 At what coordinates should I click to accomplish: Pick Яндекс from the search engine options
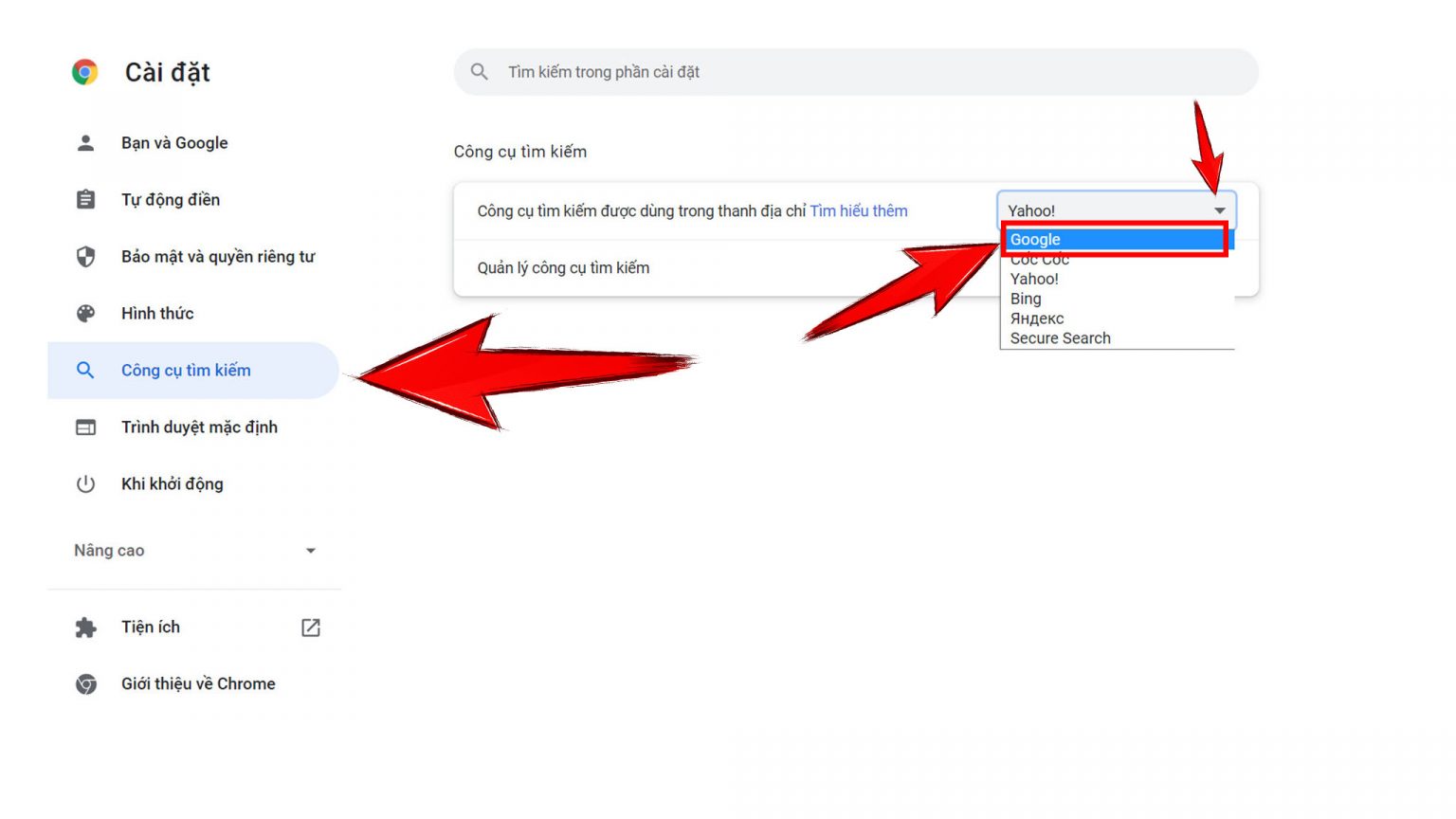(1036, 318)
